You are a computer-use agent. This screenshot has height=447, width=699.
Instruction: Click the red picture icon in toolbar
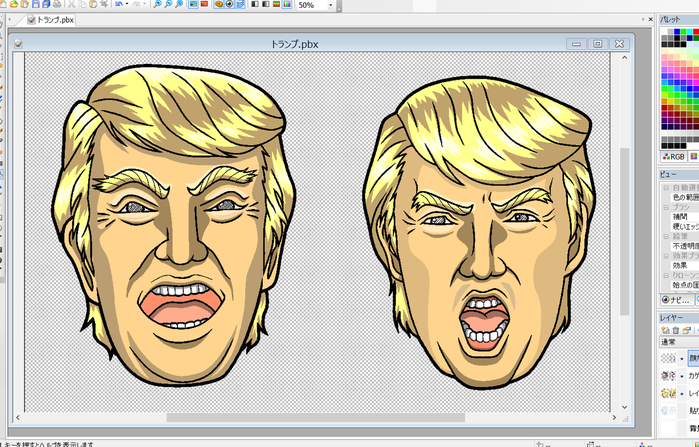[204, 4]
